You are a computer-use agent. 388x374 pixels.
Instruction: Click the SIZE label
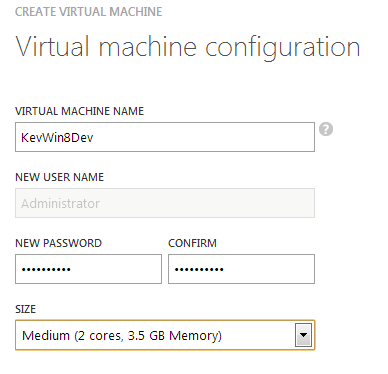(x=25, y=309)
